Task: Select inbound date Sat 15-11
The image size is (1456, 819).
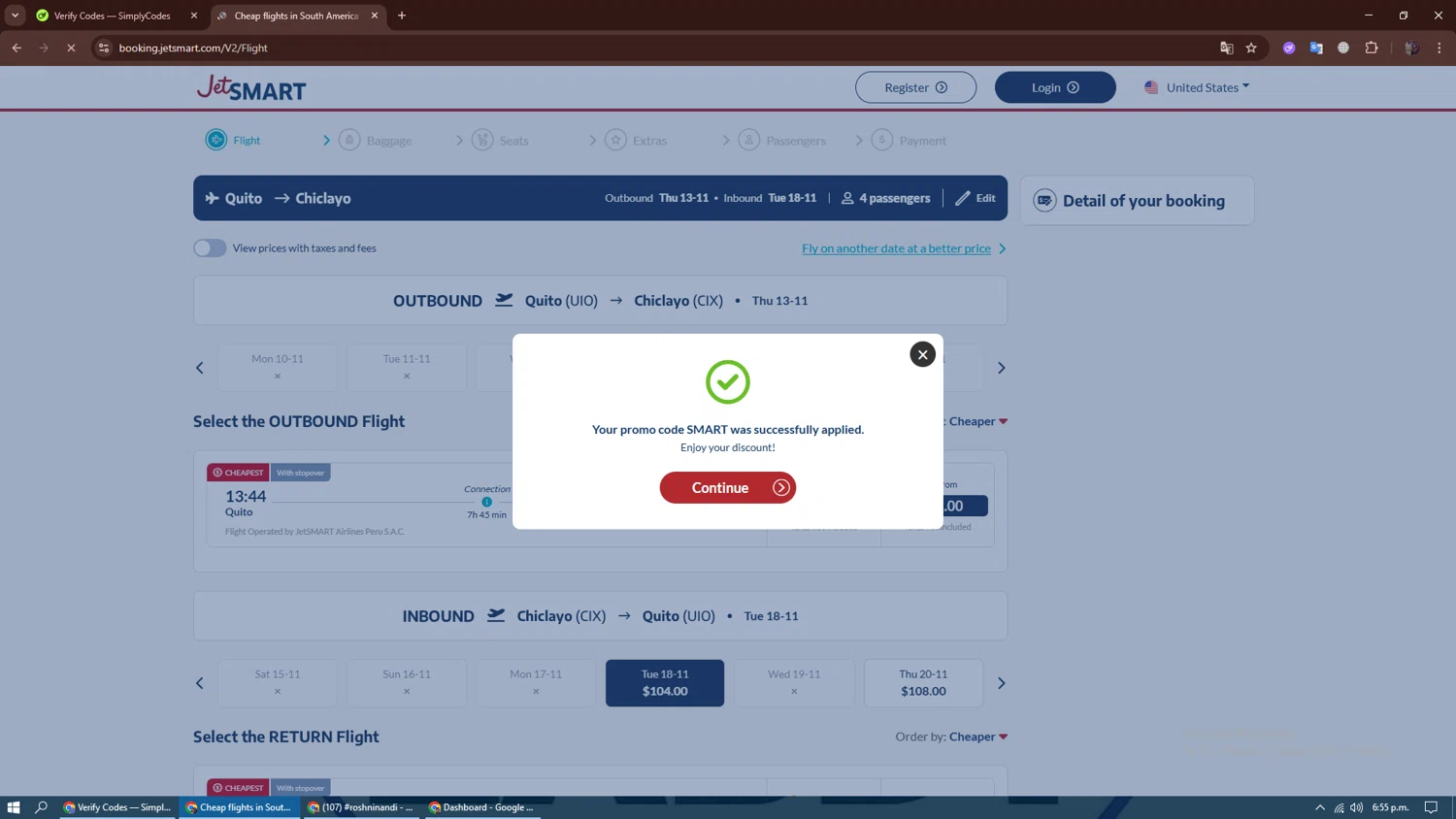Action: tap(278, 683)
